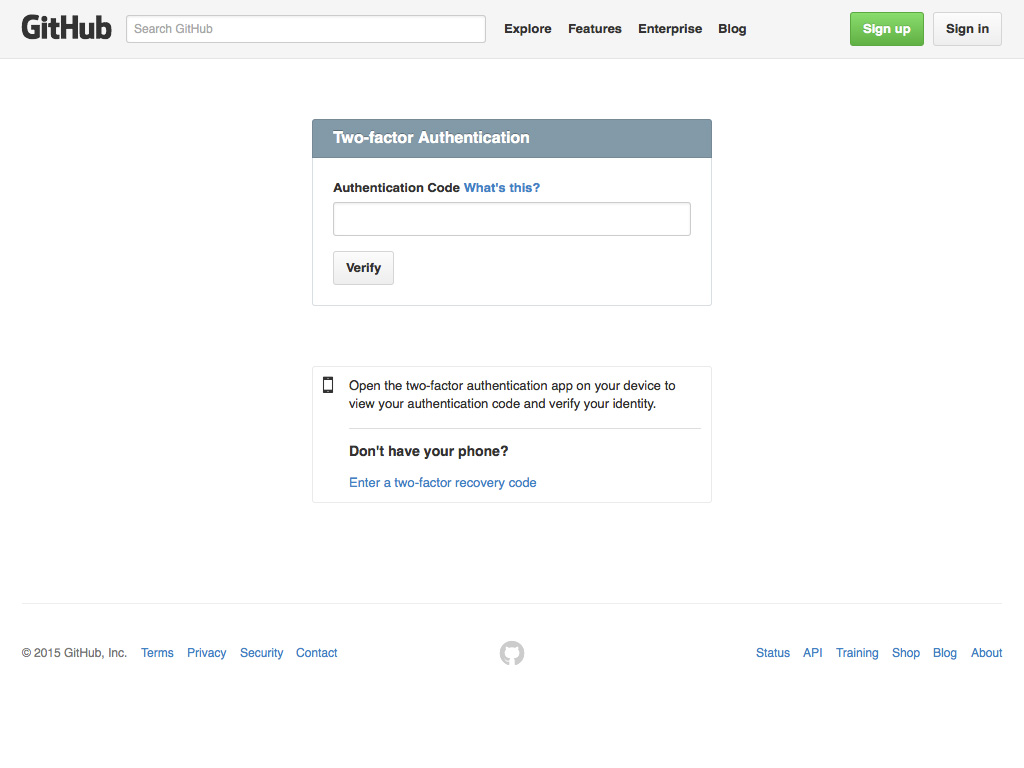
Task: Open the Enterprise page
Action: coord(670,29)
